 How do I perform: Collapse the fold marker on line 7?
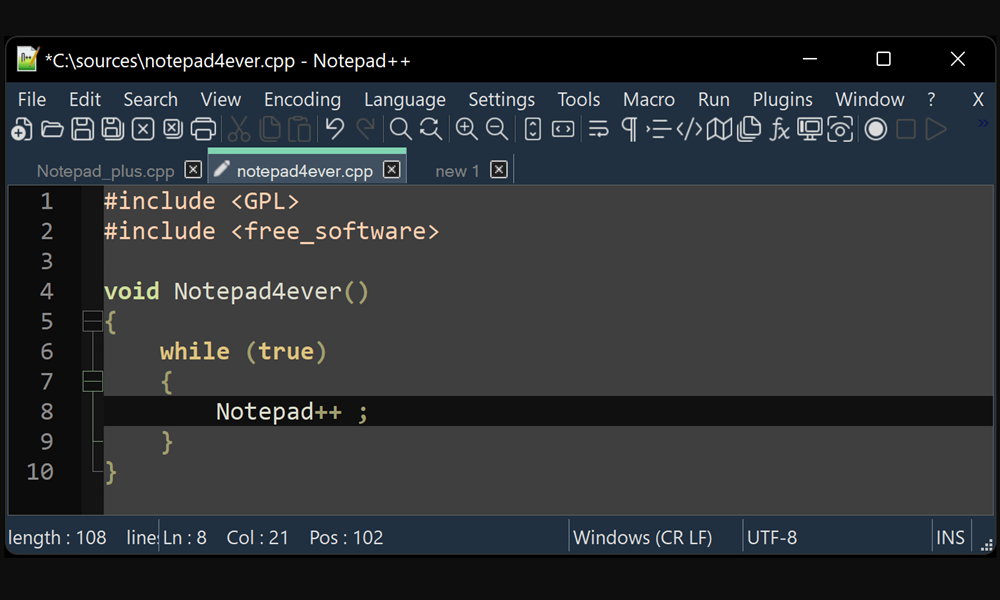coord(92,381)
